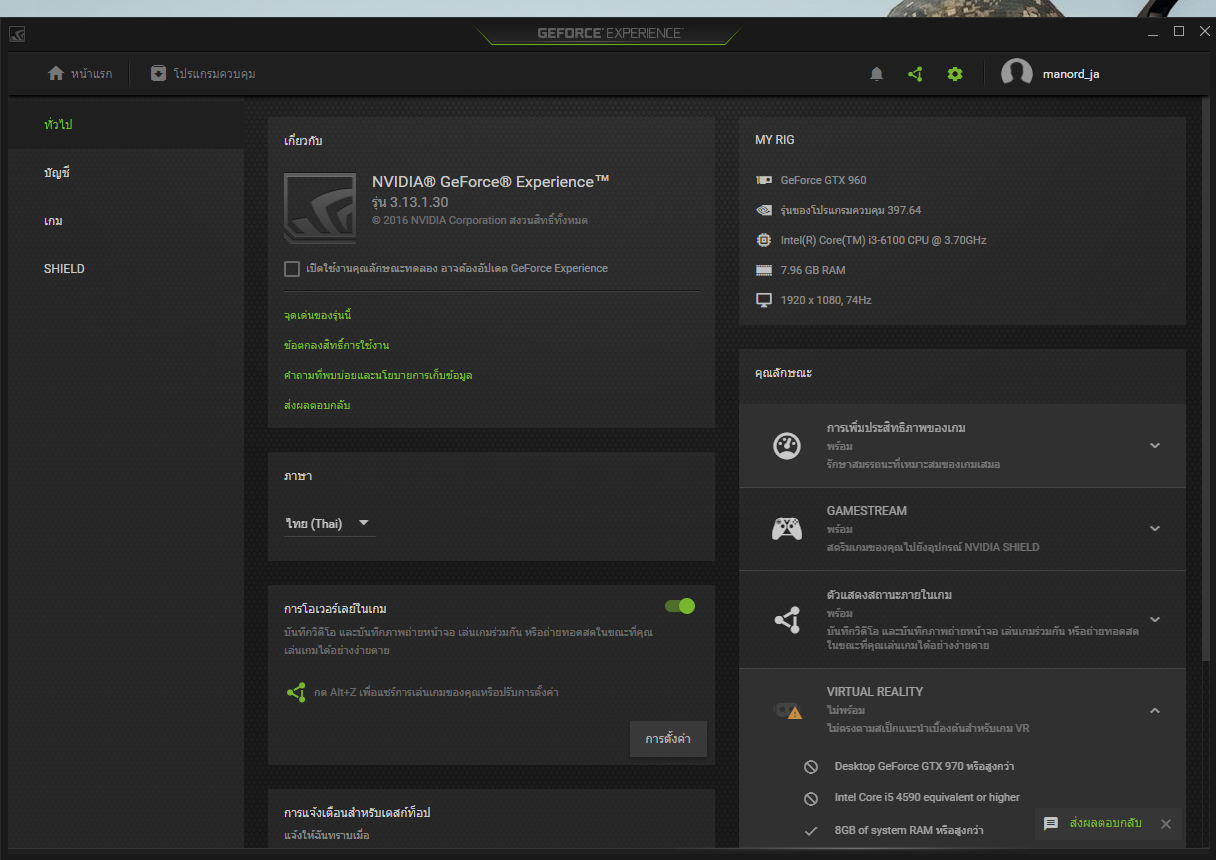Click the game optimization gauge icon
The width and height of the screenshot is (1216, 860).
coord(787,446)
